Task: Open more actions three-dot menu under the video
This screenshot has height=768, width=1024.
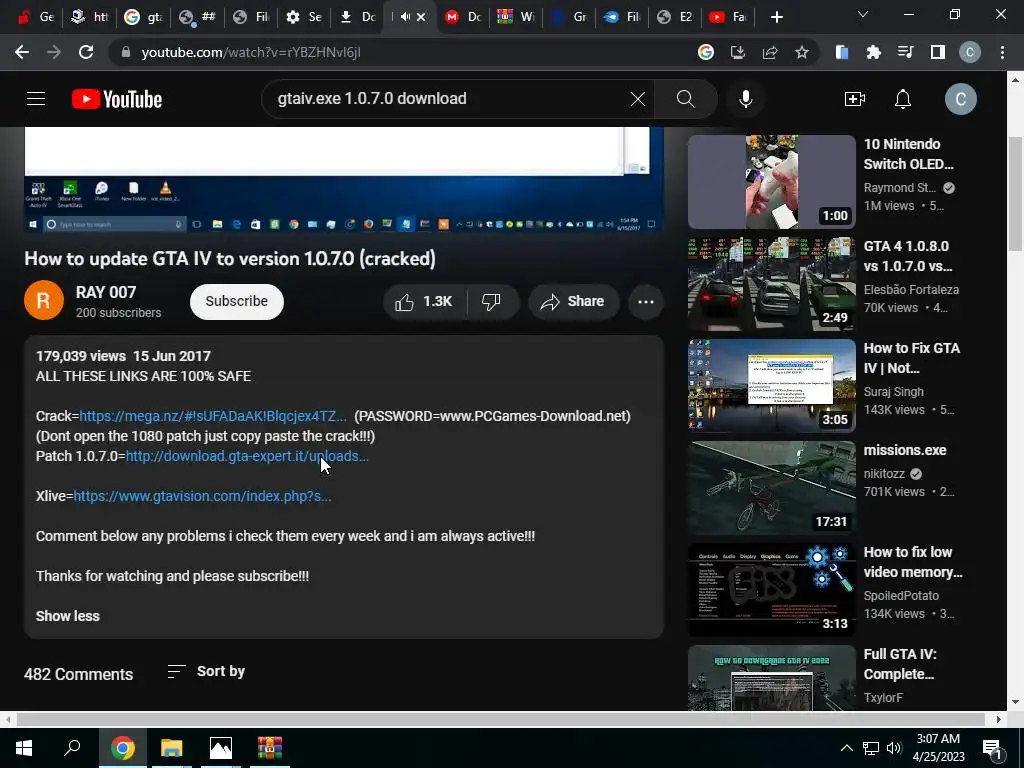Action: tap(646, 302)
